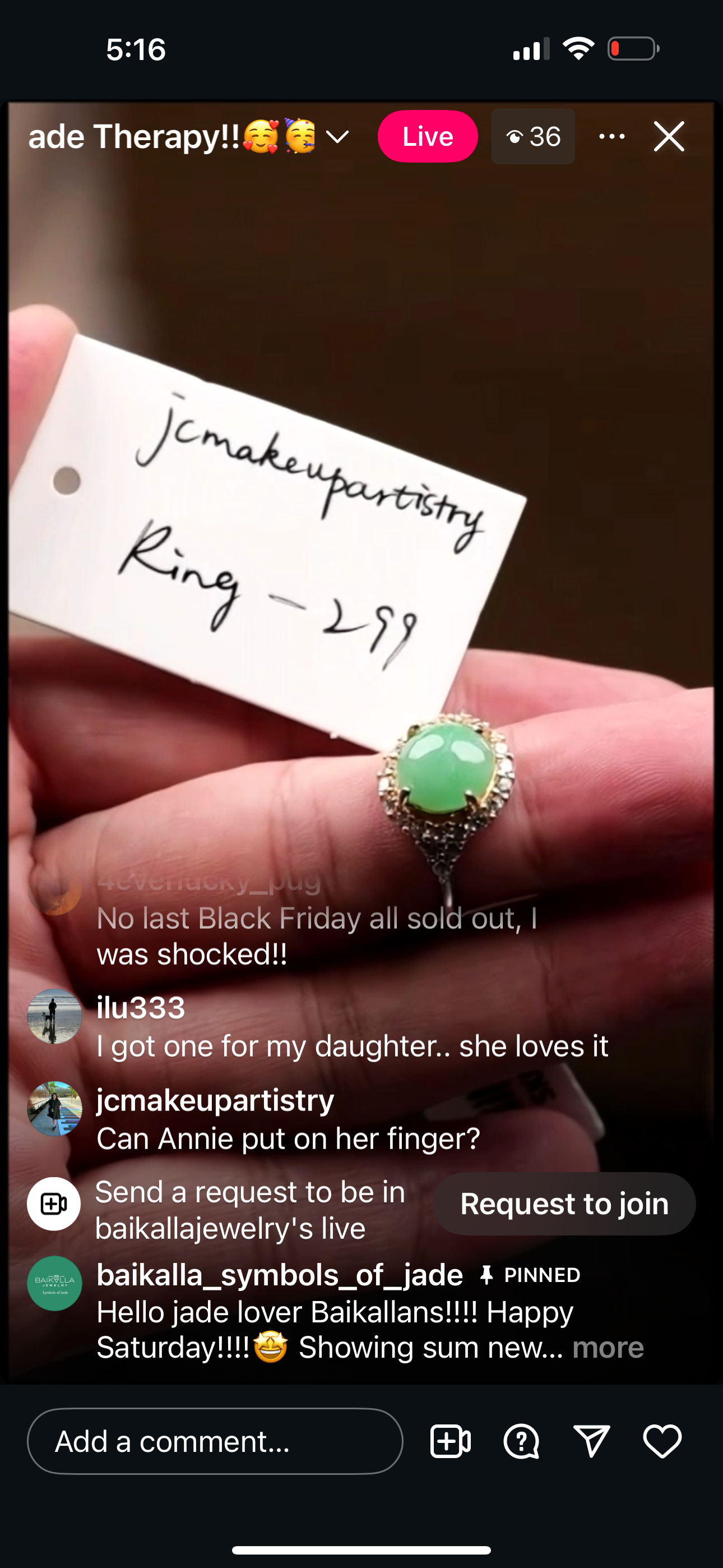Open the jcmakeupartistry username link
Screen dimensions: 723x1568
click(x=215, y=1100)
